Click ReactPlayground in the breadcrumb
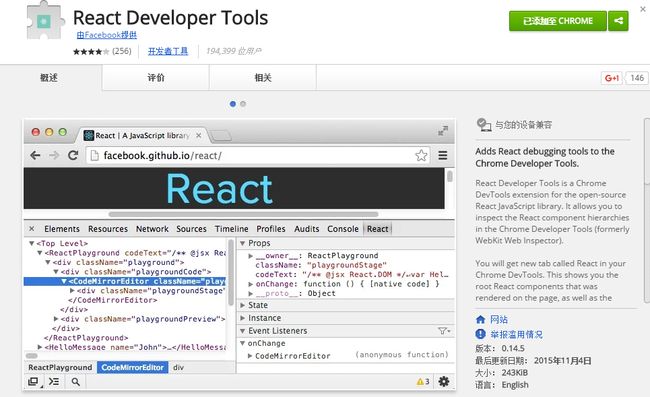This screenshot has width=650, height=397. pyautogui.click(x=60, y=368)
